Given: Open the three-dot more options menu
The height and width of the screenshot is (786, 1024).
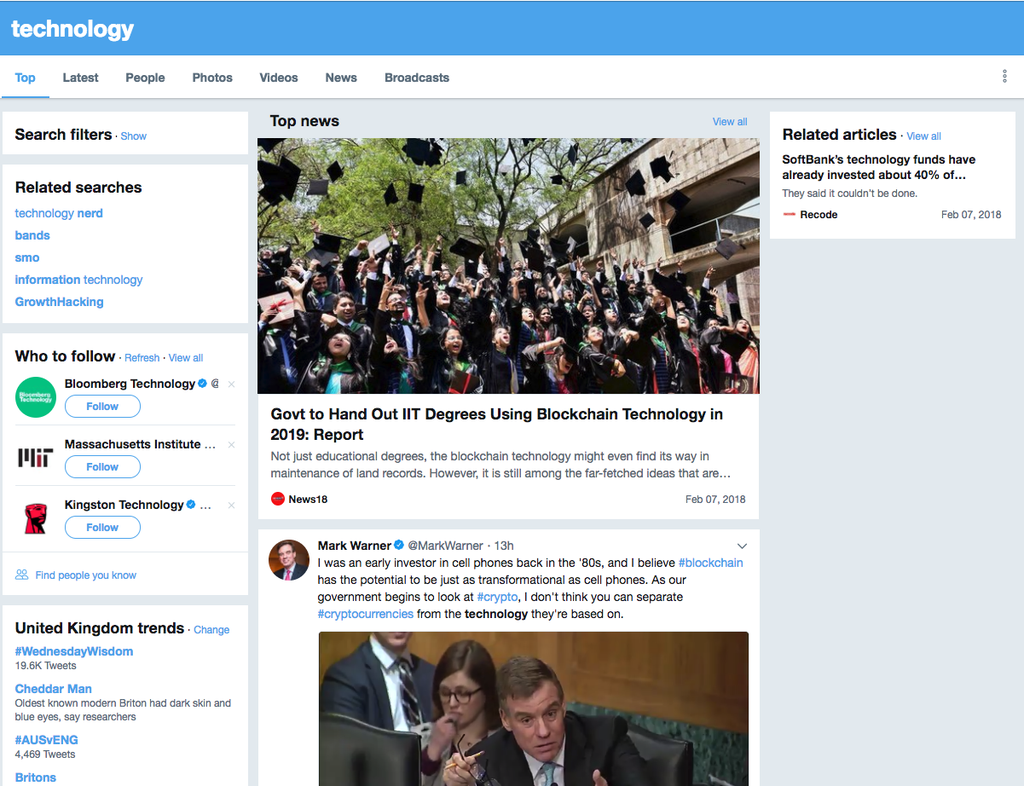Looking at the screenshot, I should point(1004,77).
